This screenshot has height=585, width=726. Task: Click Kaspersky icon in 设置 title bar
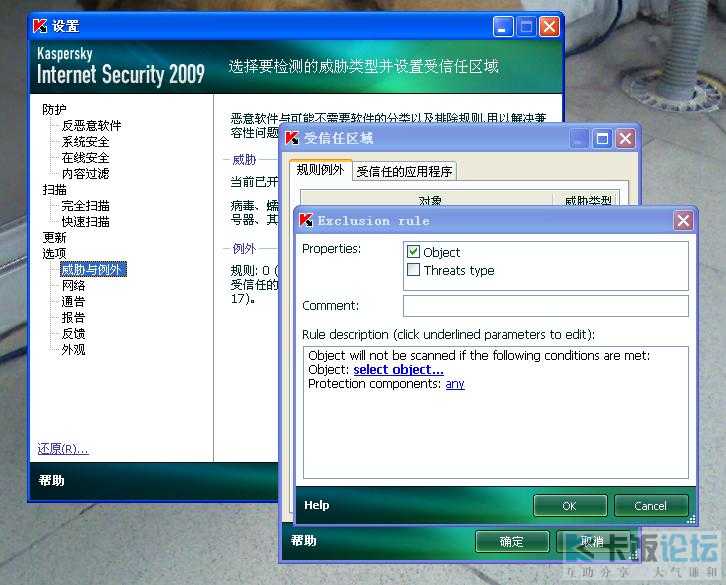click(x=40, y=26)
